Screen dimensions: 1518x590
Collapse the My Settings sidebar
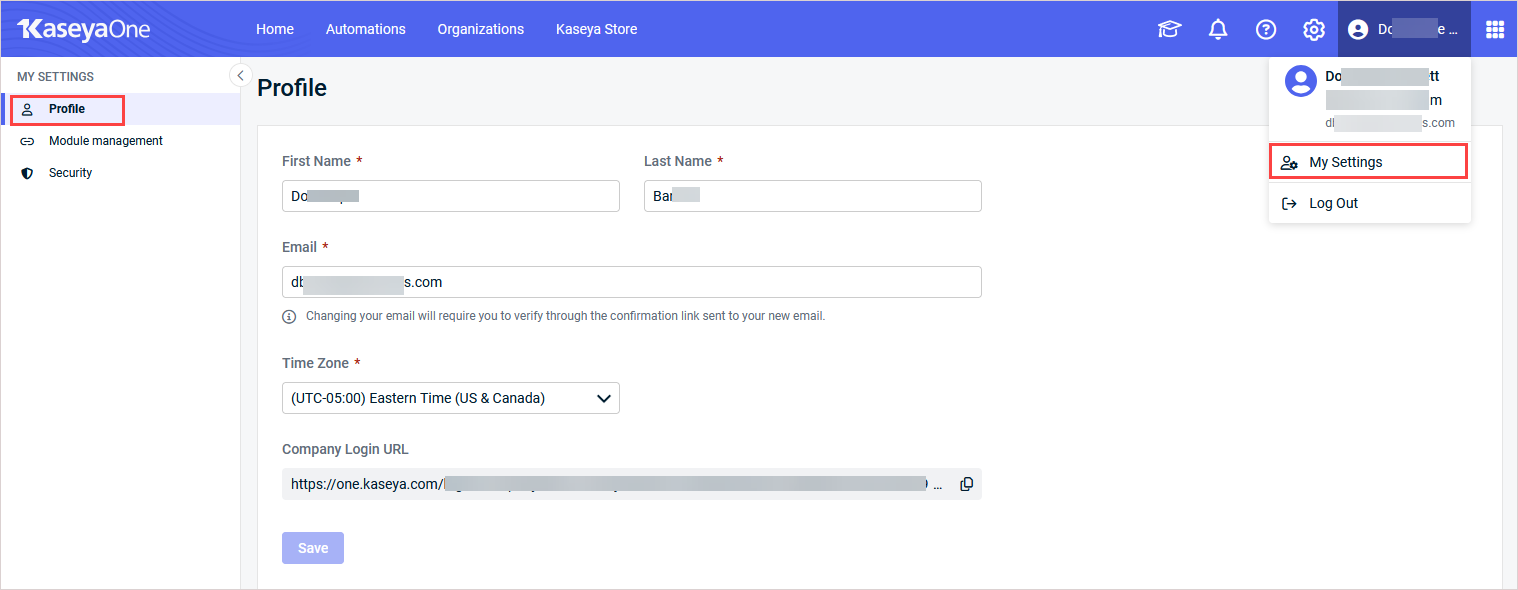[x=240, y=76]
